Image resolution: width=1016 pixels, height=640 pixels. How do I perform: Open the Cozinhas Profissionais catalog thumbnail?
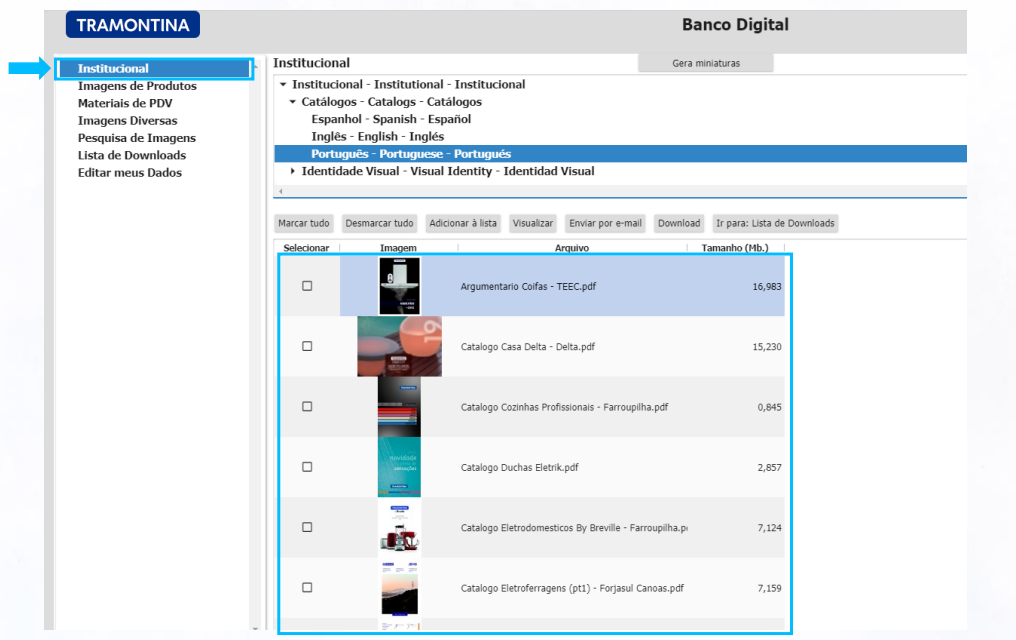(x=399, y=407)
